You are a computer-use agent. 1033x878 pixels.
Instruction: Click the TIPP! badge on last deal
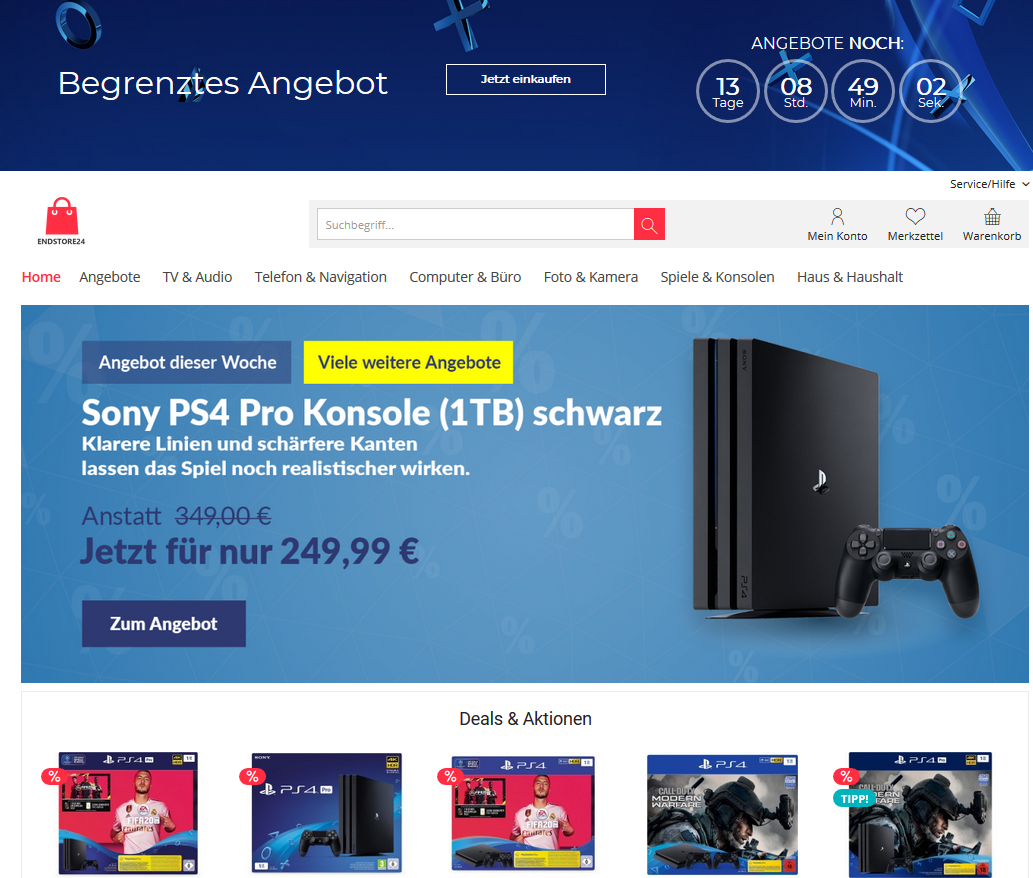854,799
